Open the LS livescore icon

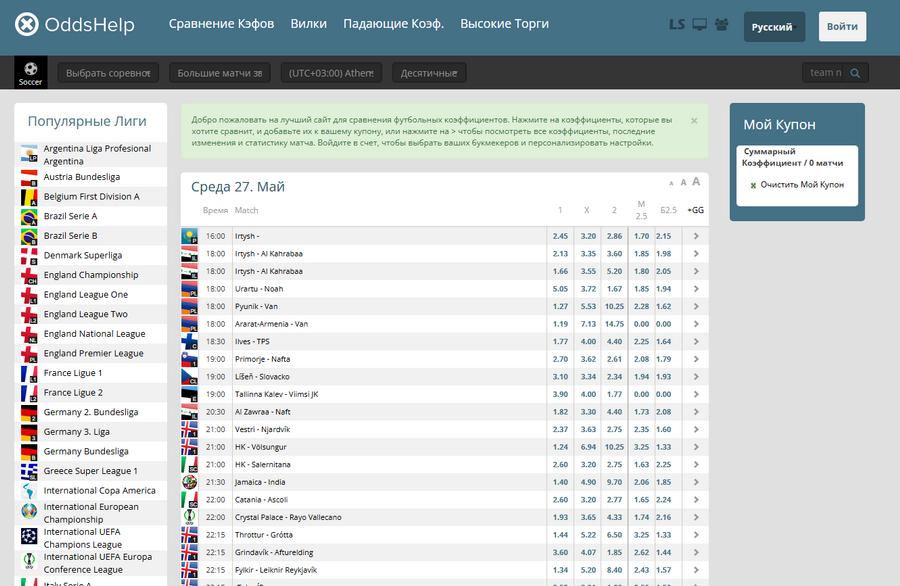point(677,24)
